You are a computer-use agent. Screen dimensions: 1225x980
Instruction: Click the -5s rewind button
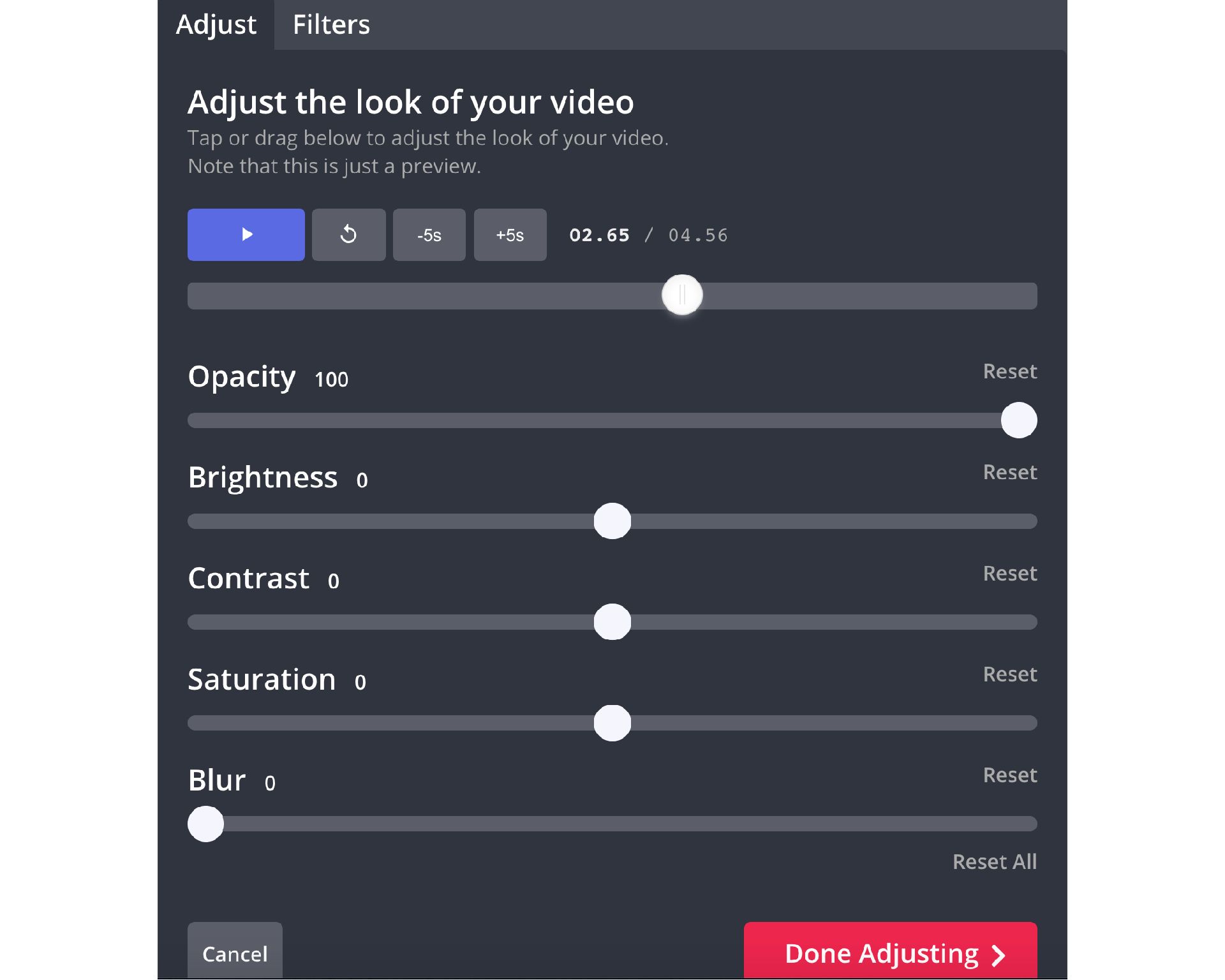[428, 234]
